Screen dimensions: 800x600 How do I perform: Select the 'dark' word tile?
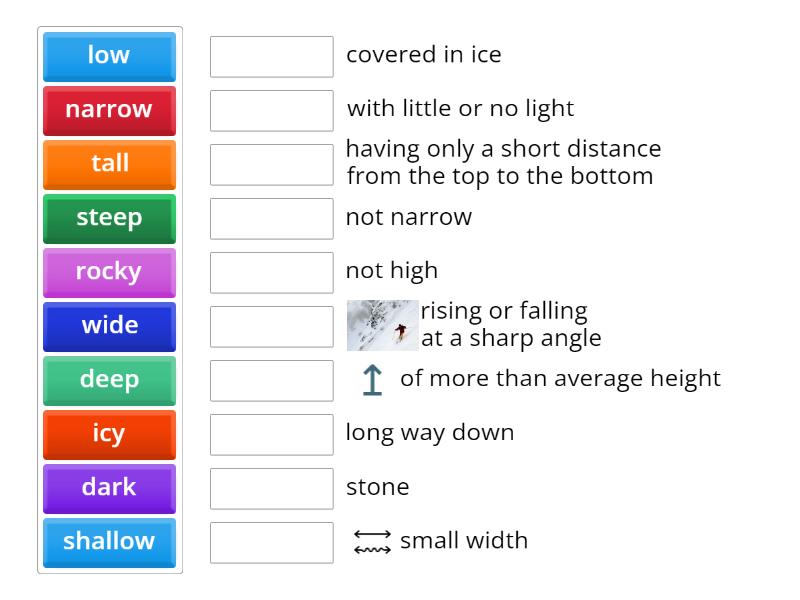point(108,488)
